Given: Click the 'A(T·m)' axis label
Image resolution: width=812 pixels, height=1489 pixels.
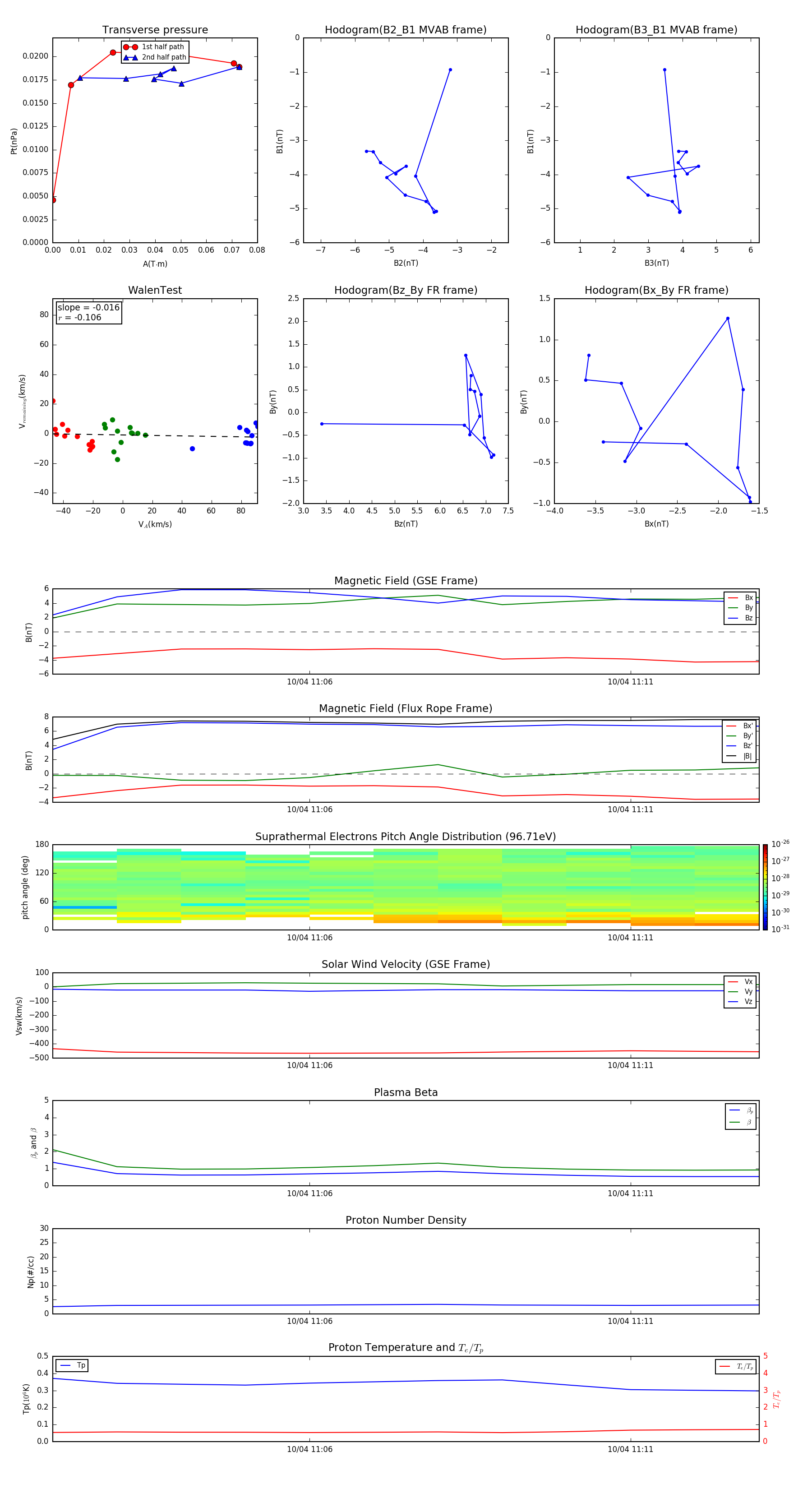Looking at the screenshot, I should pyautogui.click(x=155, y=264).
